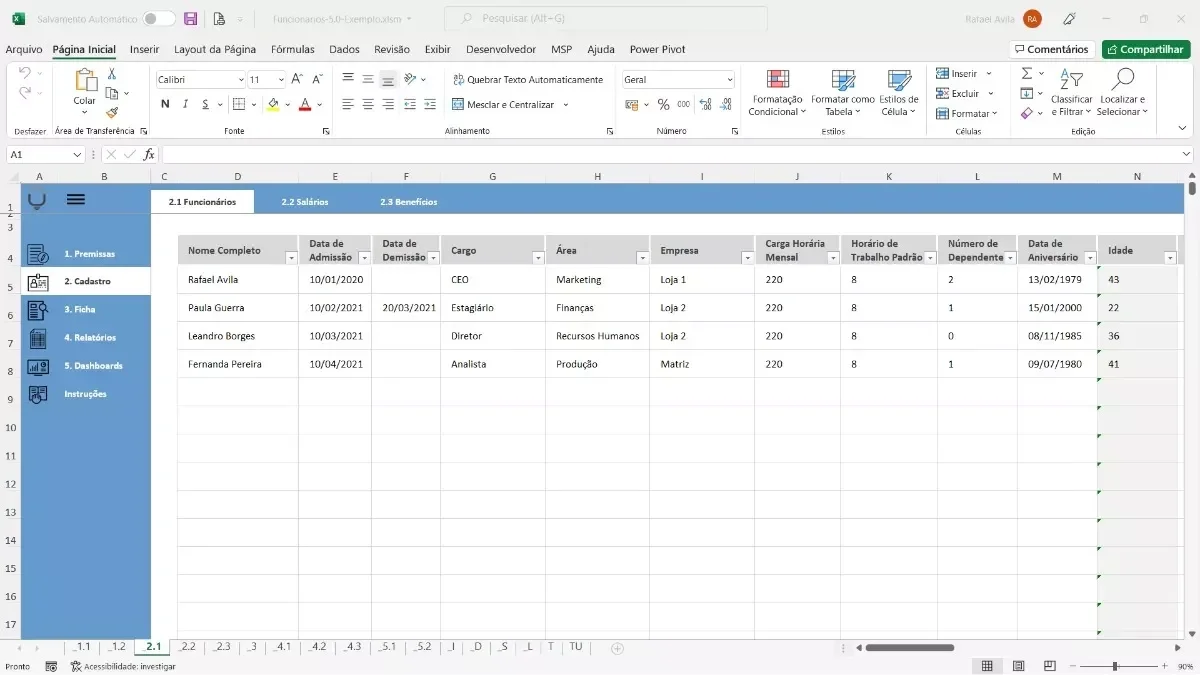Switch to Page Layout view icon
This screenshot has height=675, width=1200.
[1018, 666]
